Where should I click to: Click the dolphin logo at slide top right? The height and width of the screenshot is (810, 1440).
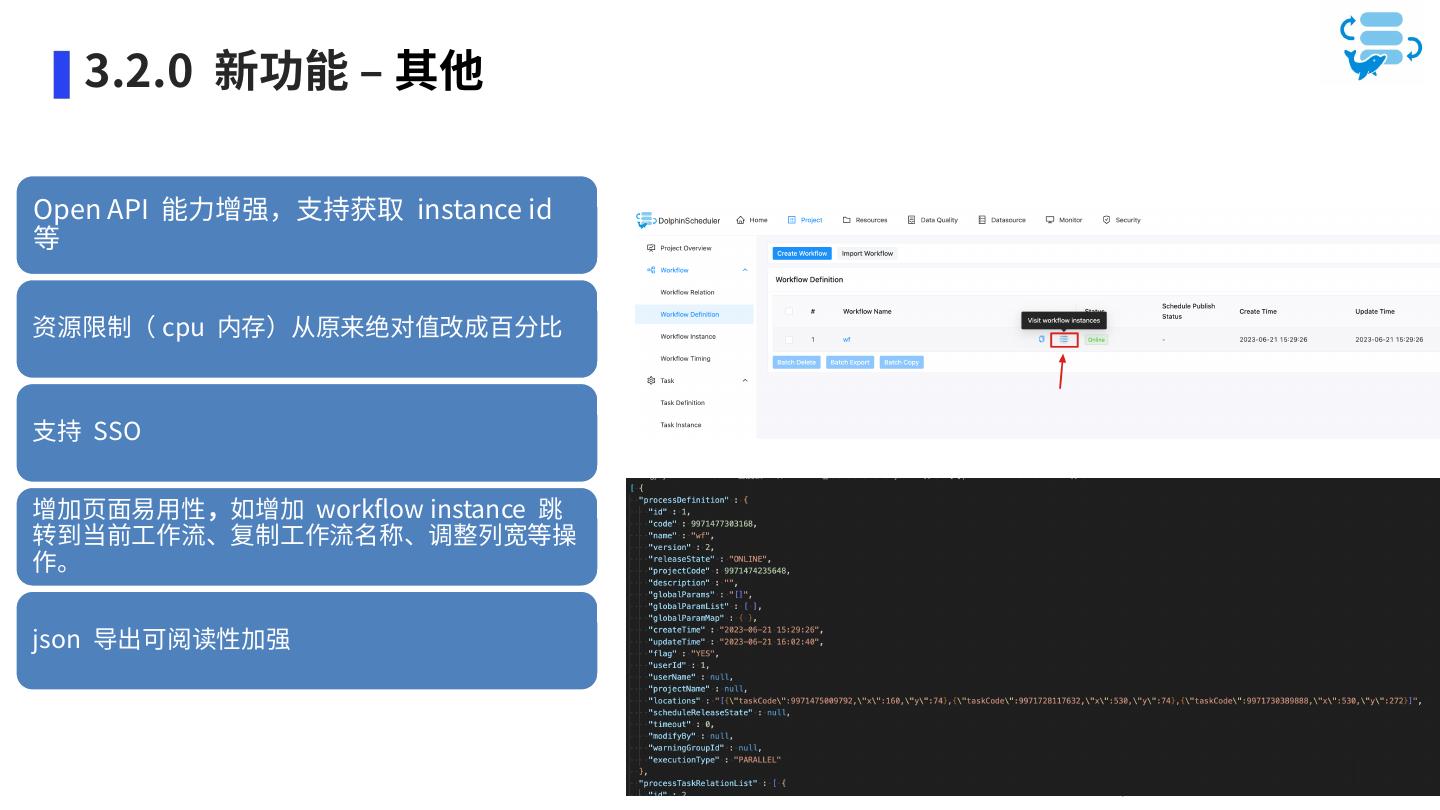point(1381,45)
